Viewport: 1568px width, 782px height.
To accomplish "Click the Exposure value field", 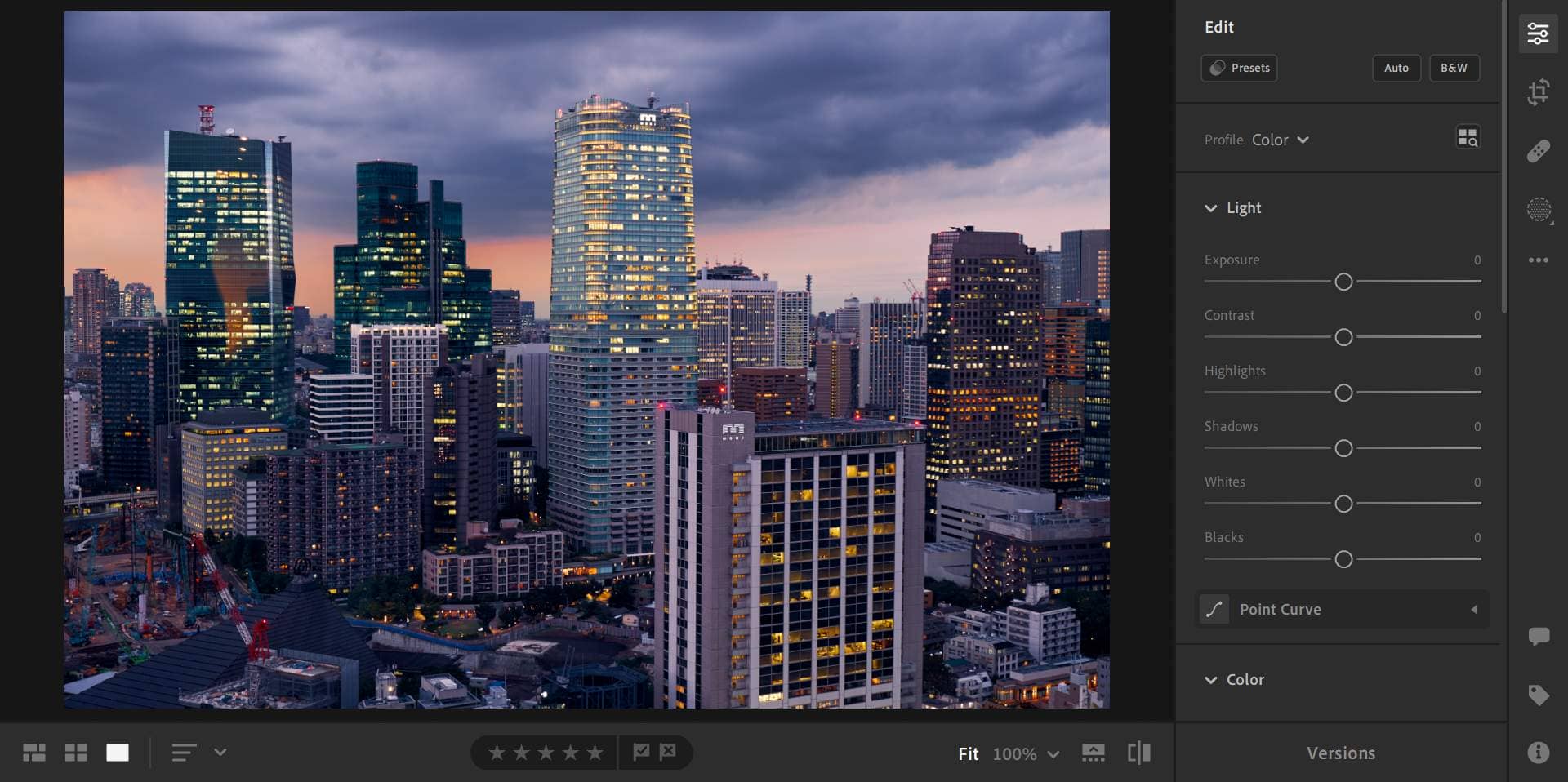I will coord(1477,260).
